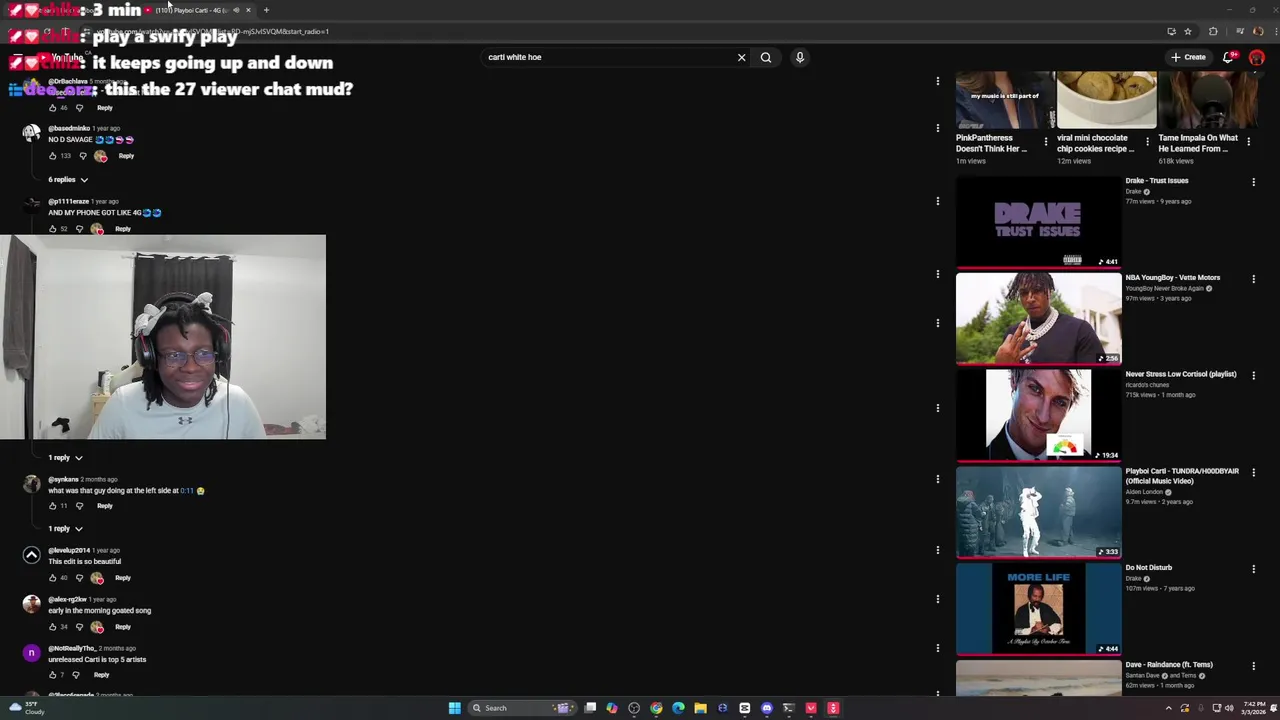Open 'Dave - Raindance (ft. Tems)' title

click(1169, 665)
